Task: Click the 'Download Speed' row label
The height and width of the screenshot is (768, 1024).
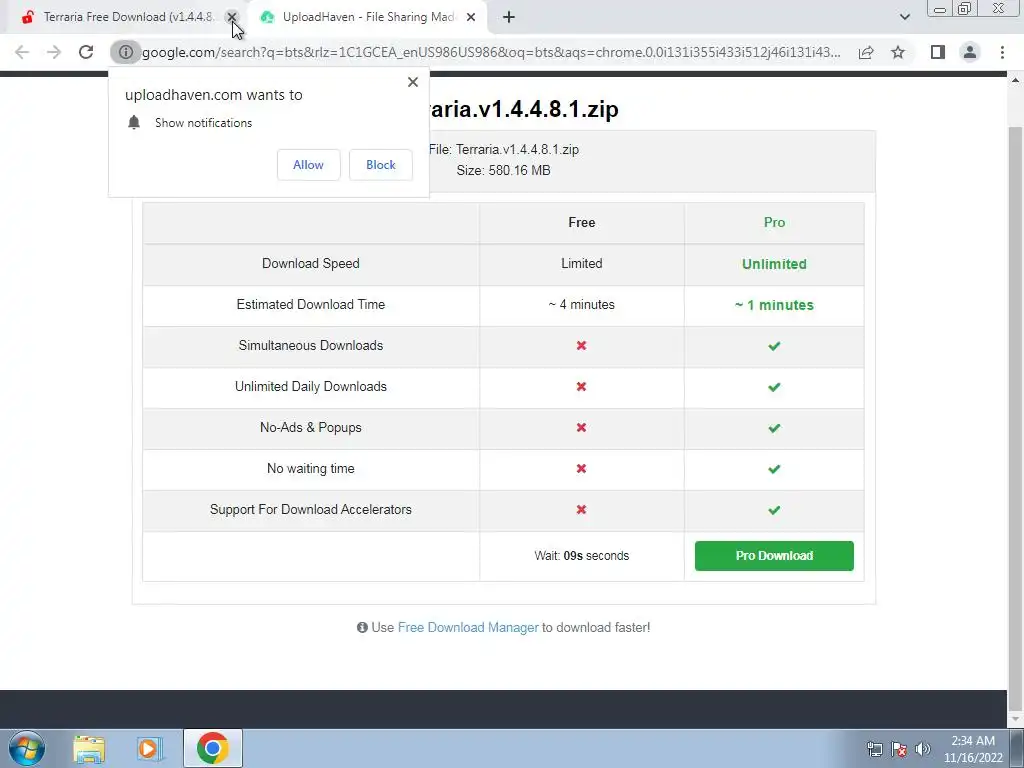Action: pos(311,263)
